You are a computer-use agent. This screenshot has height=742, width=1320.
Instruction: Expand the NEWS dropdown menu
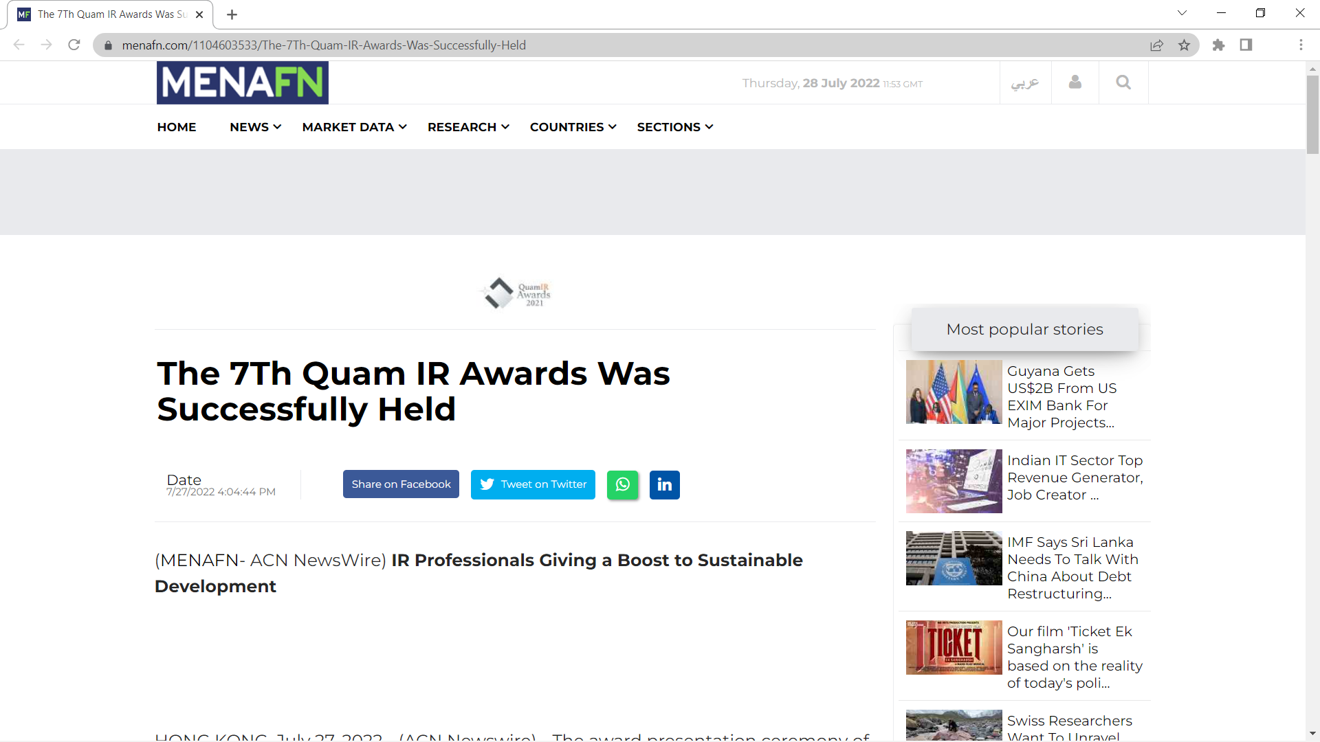[x=255, y=127]
